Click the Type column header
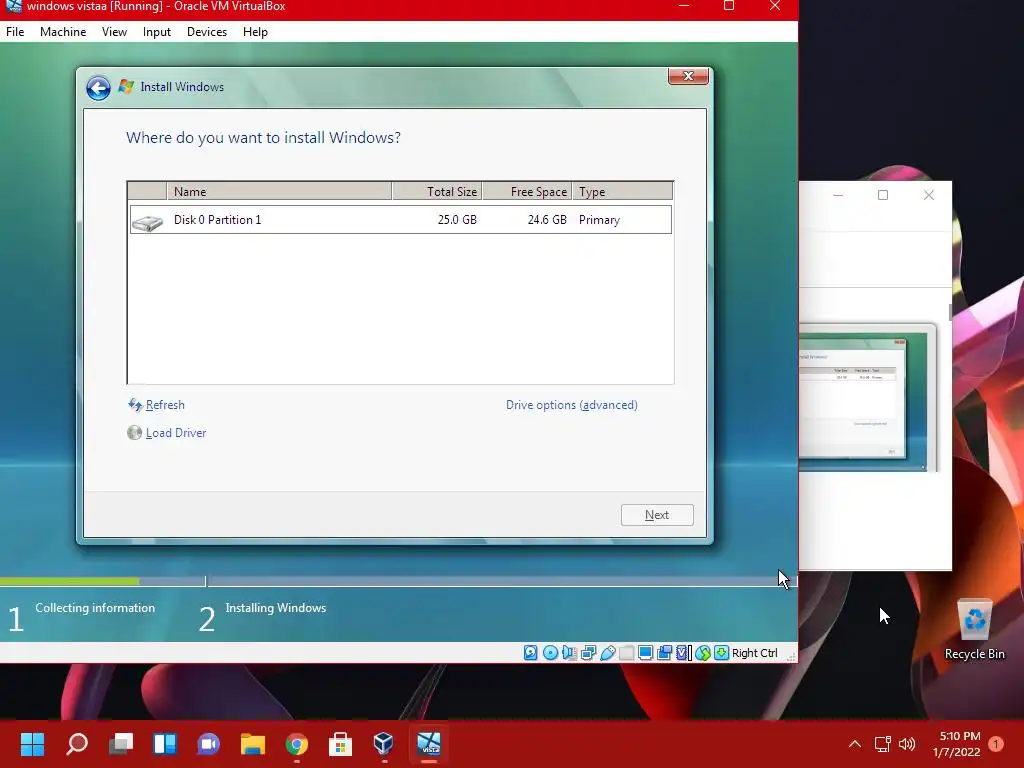 point(622,191)
